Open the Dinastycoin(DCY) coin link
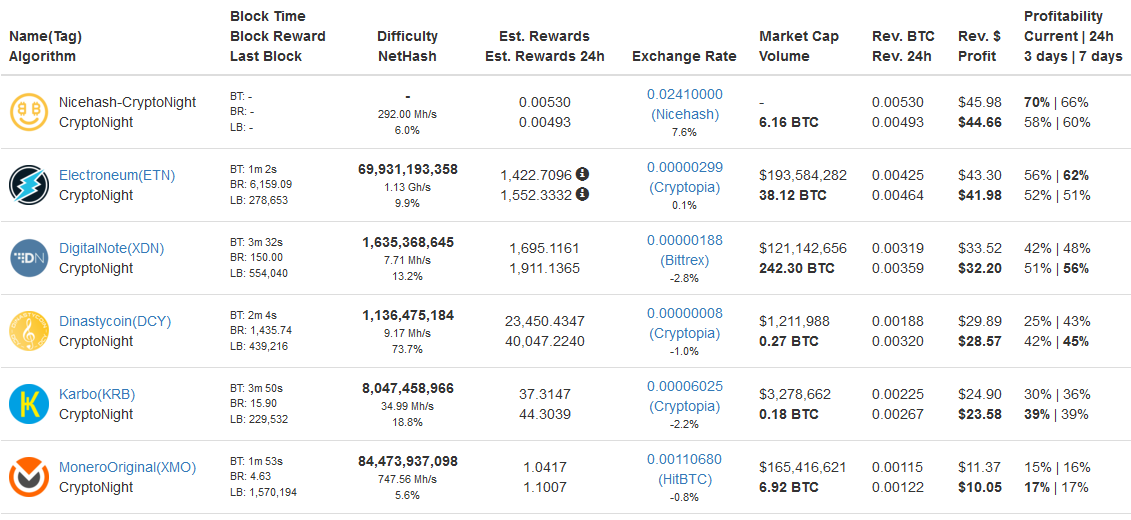1131x520 pixels. pos(115,321)
